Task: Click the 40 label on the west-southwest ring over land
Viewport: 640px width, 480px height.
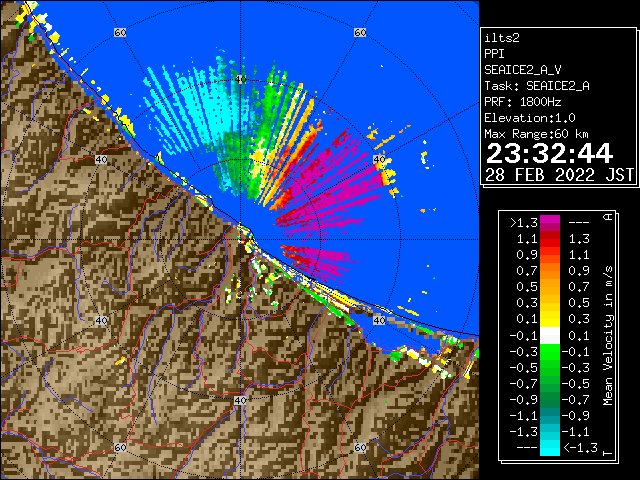Action: [101, 320]
